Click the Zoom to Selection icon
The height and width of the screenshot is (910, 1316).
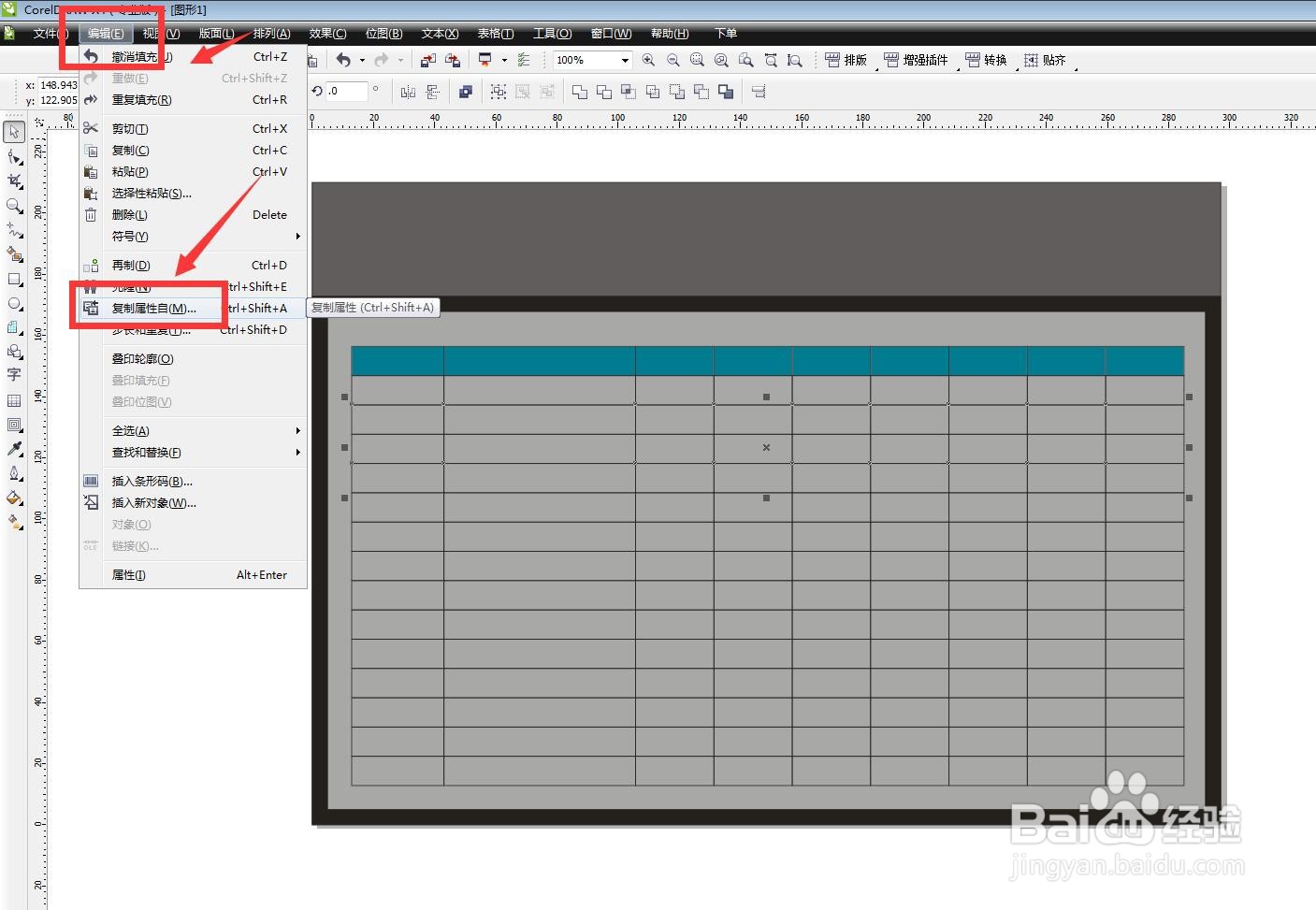pyautogui.click(x=697, y=60)
